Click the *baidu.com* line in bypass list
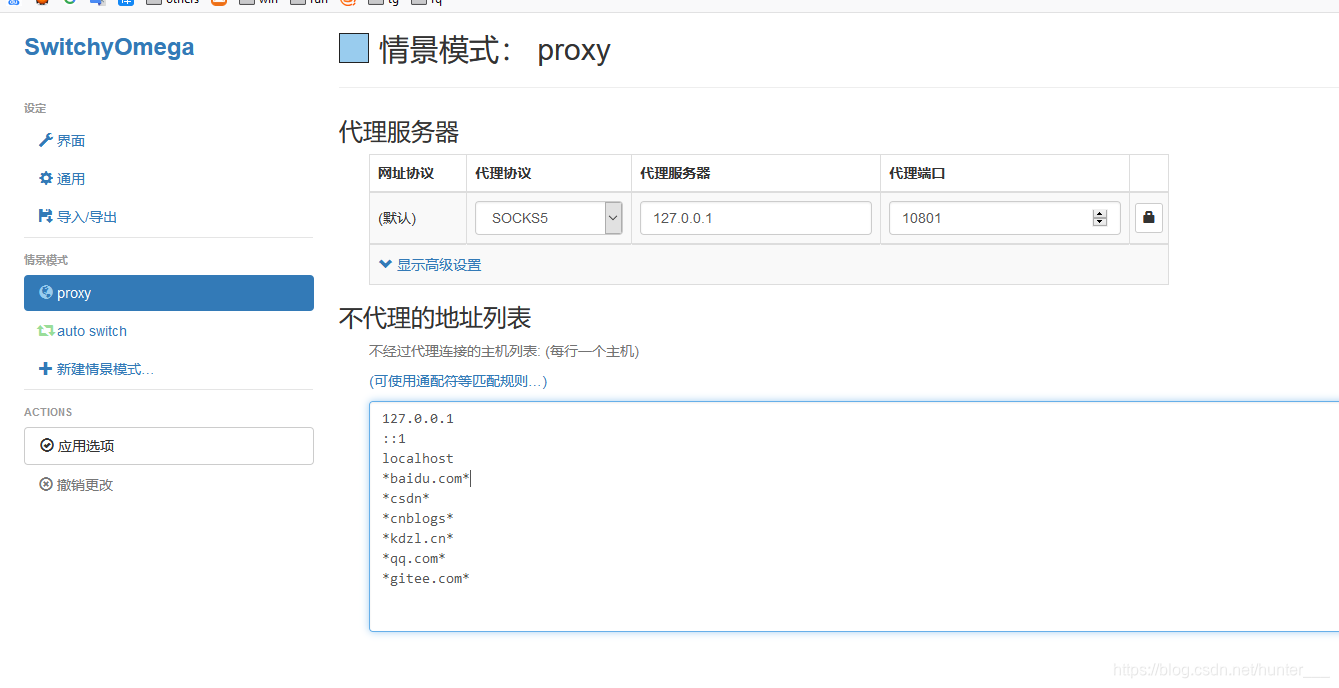Image resolution: width=1339 pixels, height=688 pixels. pos(426,478)
